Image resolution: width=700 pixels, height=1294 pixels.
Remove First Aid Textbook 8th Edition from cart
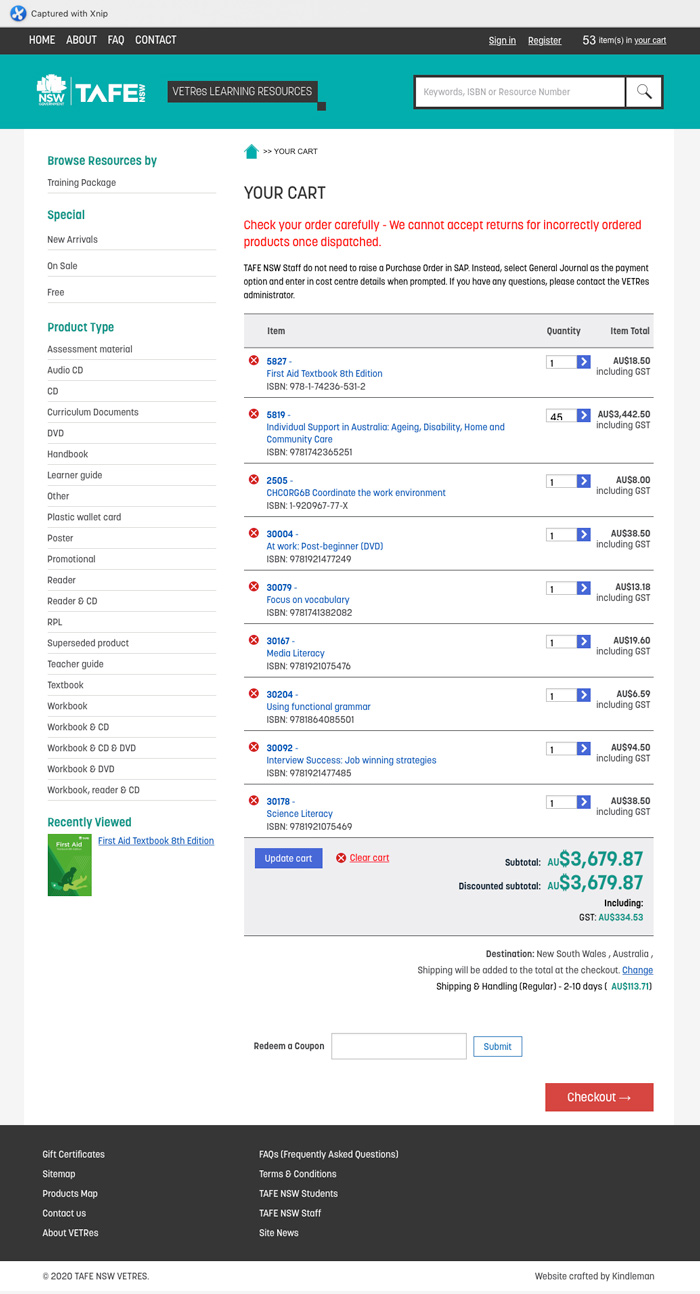(x=254, y=360)
